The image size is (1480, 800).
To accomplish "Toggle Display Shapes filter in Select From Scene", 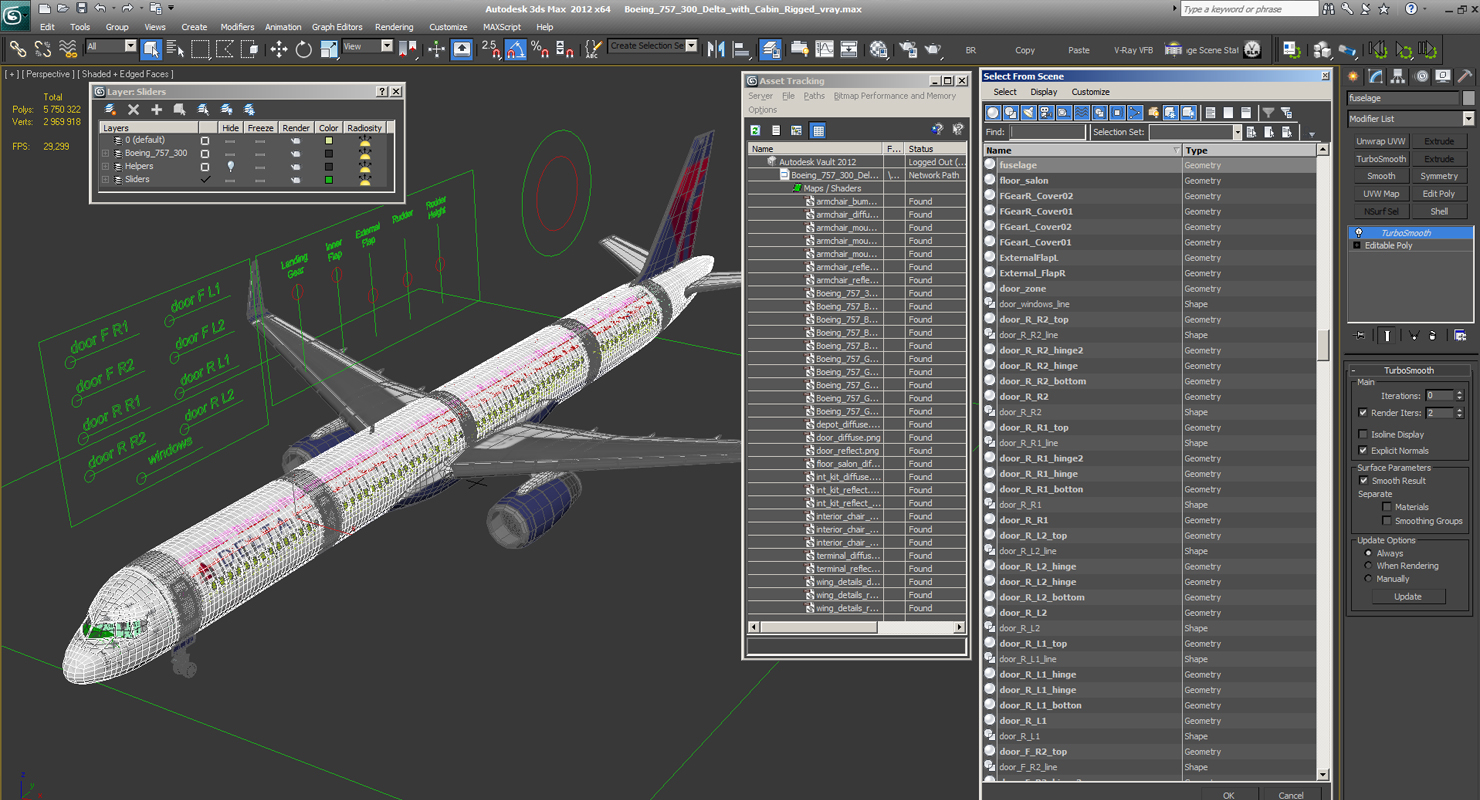I will click(x=1011, y=113).
